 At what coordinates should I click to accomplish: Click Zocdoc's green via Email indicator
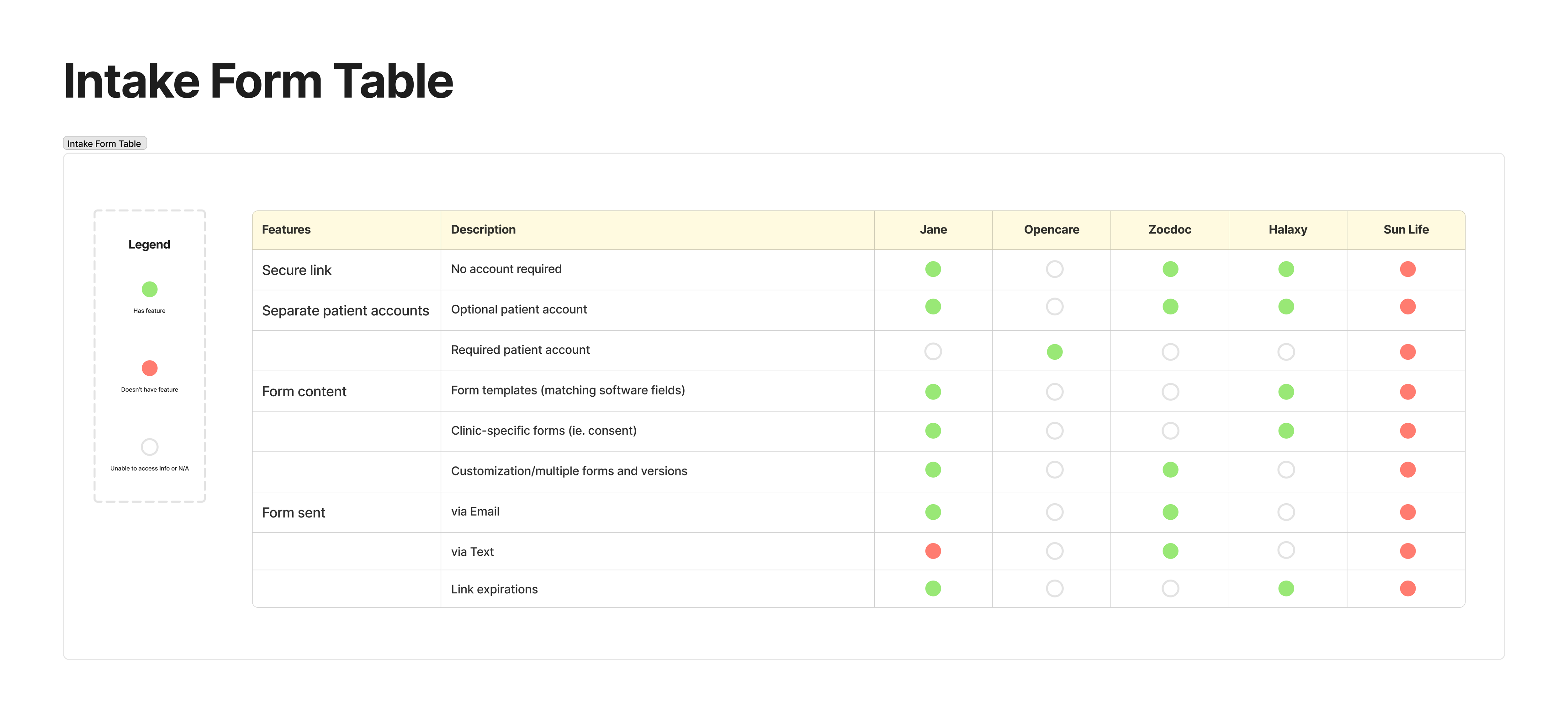(1169, 511)
